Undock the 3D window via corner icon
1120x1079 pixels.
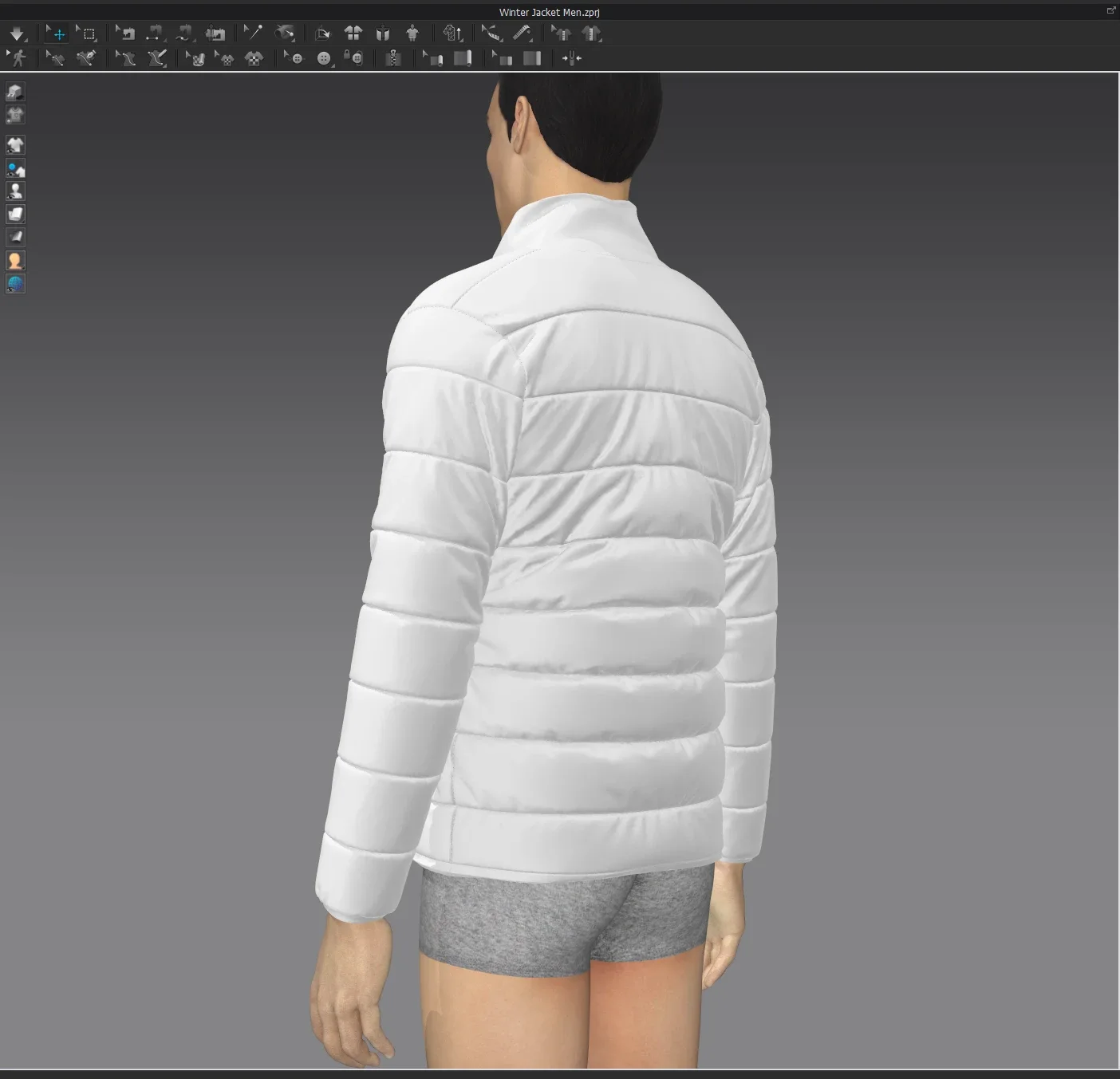[1110, 10]
